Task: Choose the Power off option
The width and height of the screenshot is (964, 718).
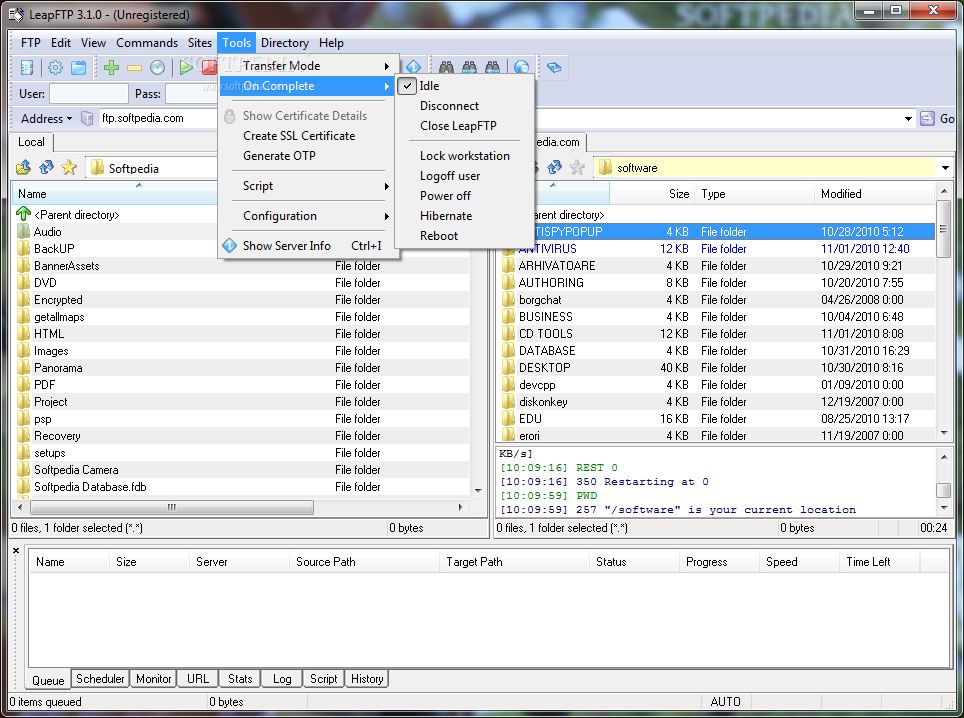Action: click(464, 195)
